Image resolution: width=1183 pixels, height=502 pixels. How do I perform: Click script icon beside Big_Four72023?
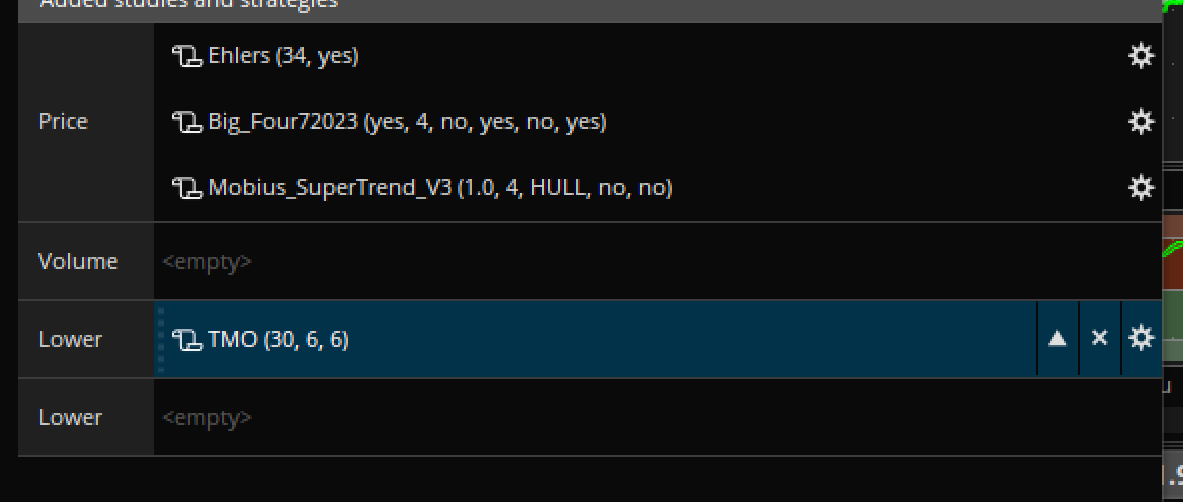click(186, 123)
